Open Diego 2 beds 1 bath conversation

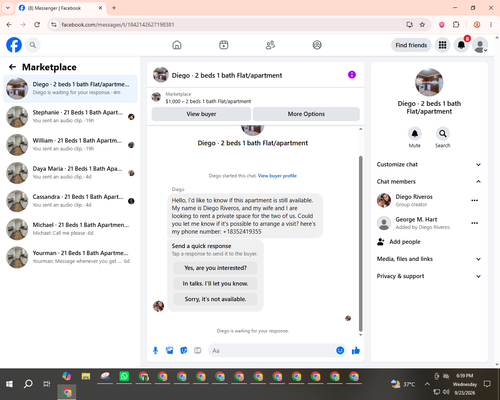[70, 89]
